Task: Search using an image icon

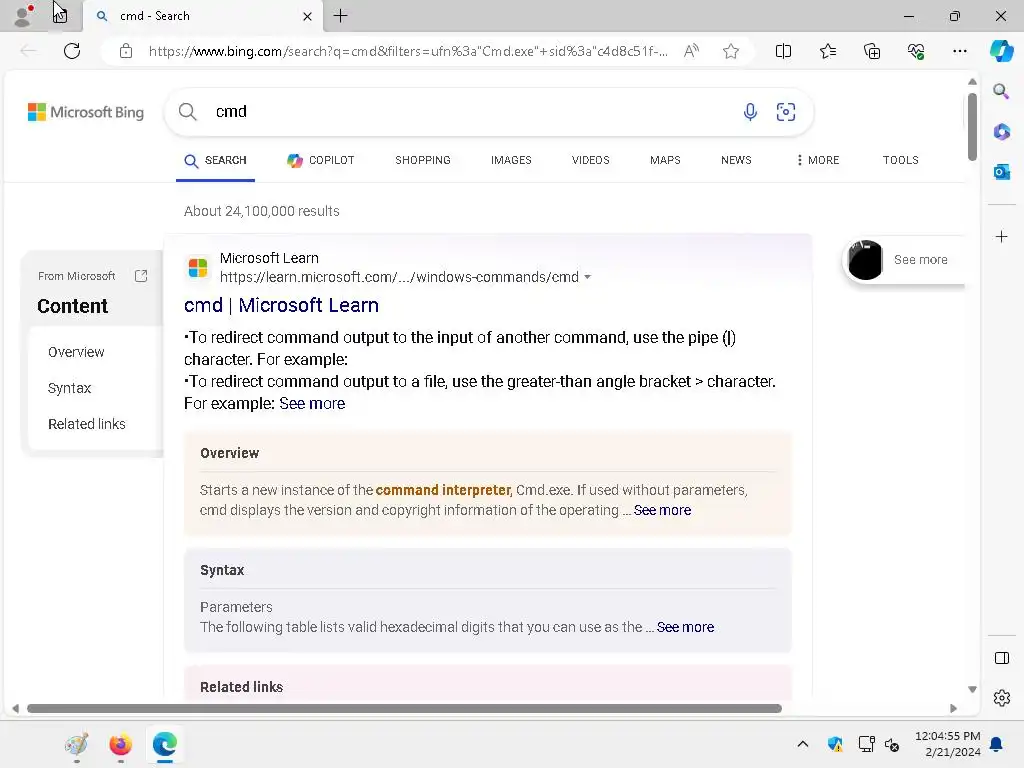Action: [786, 112]
